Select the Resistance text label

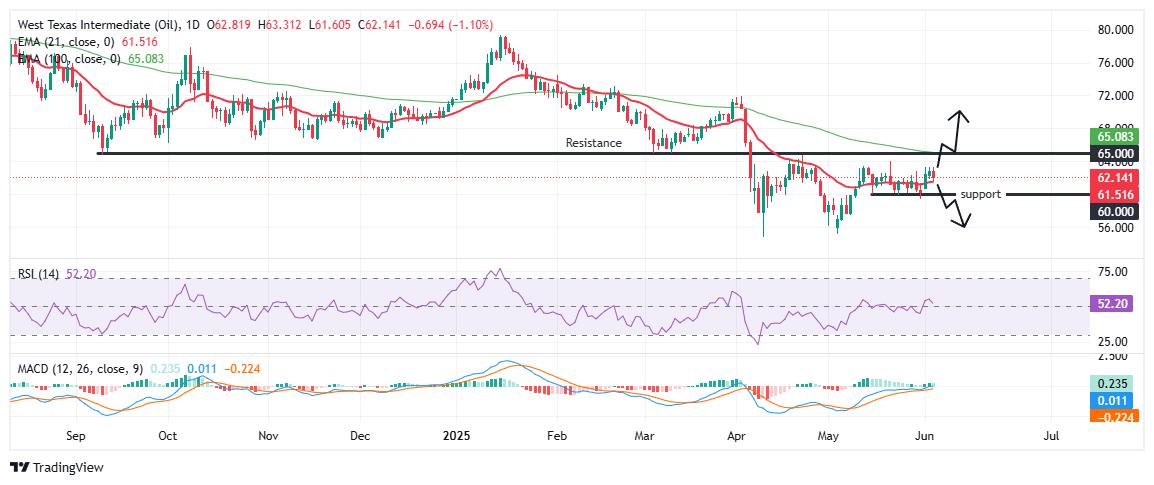593,143
